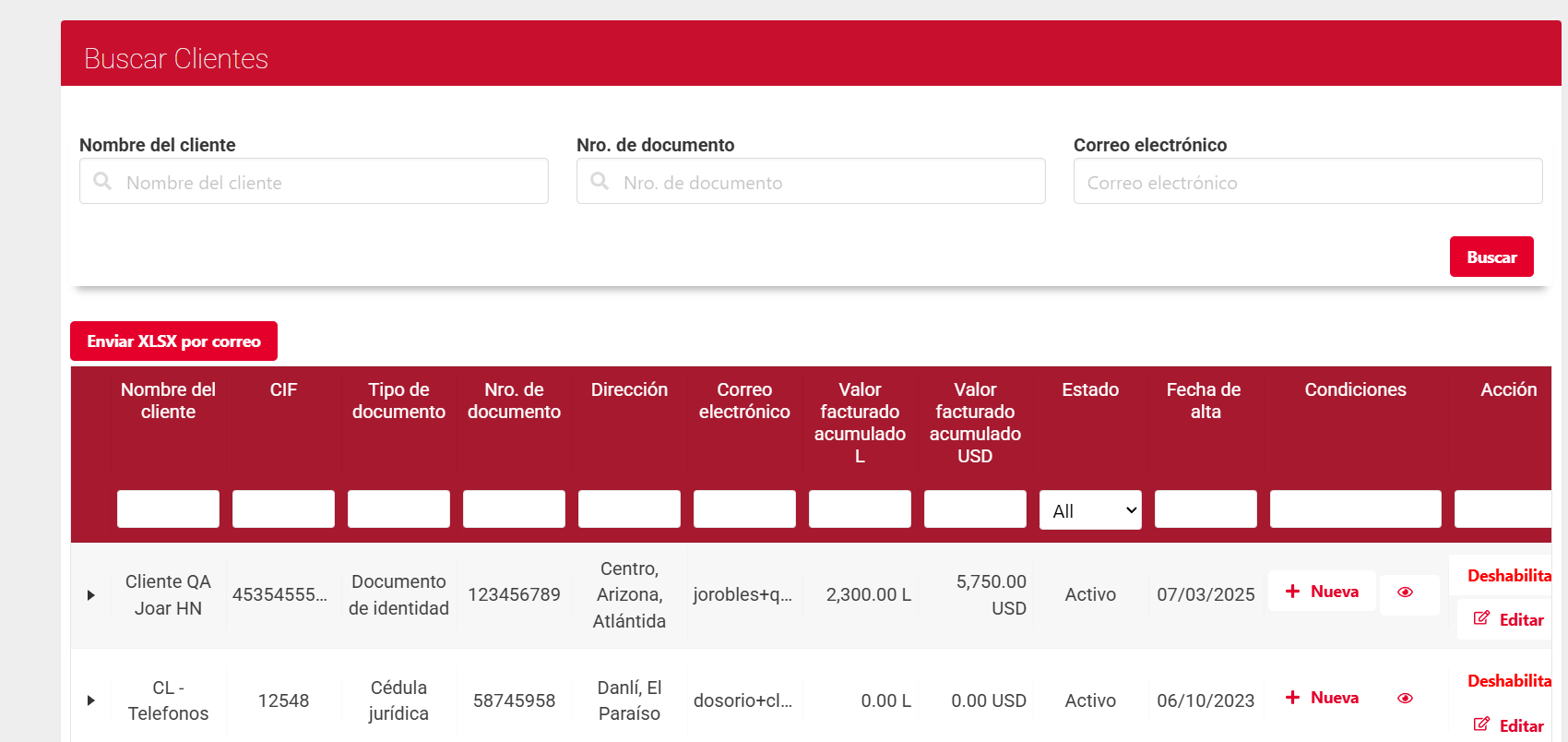Deshabilitar the CL - Telefonos client
Screen dimensions: 1568x742
click(1508, 681)
